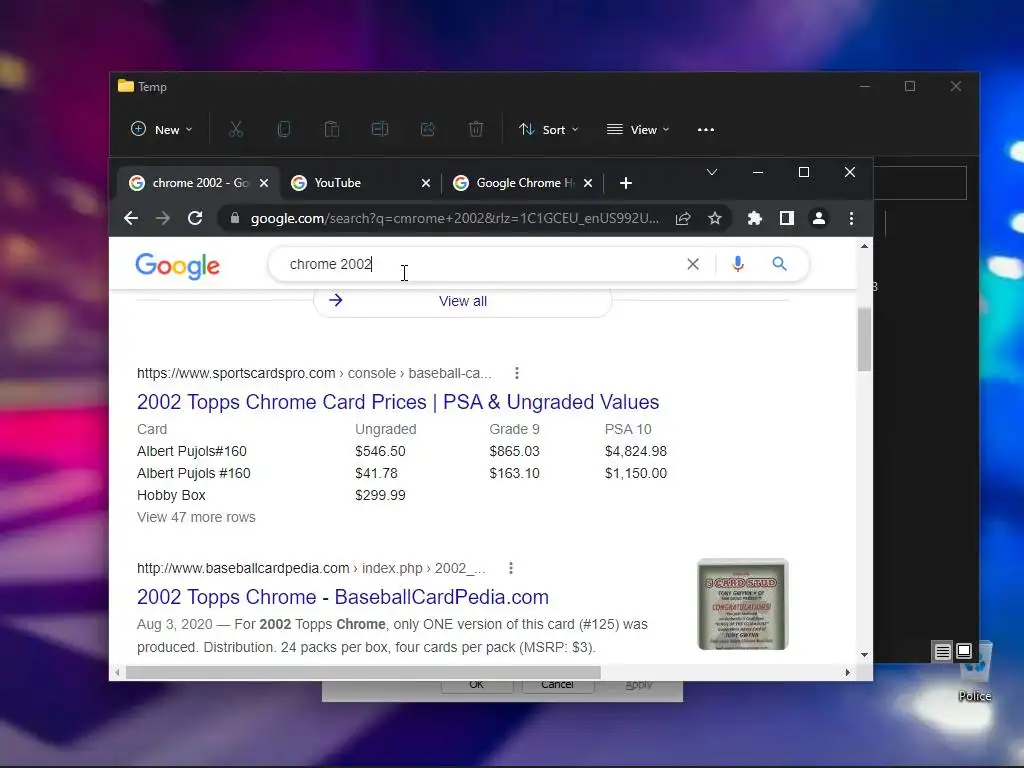
Task: Close the YouTube tab
Action: (x=426, y=183)
